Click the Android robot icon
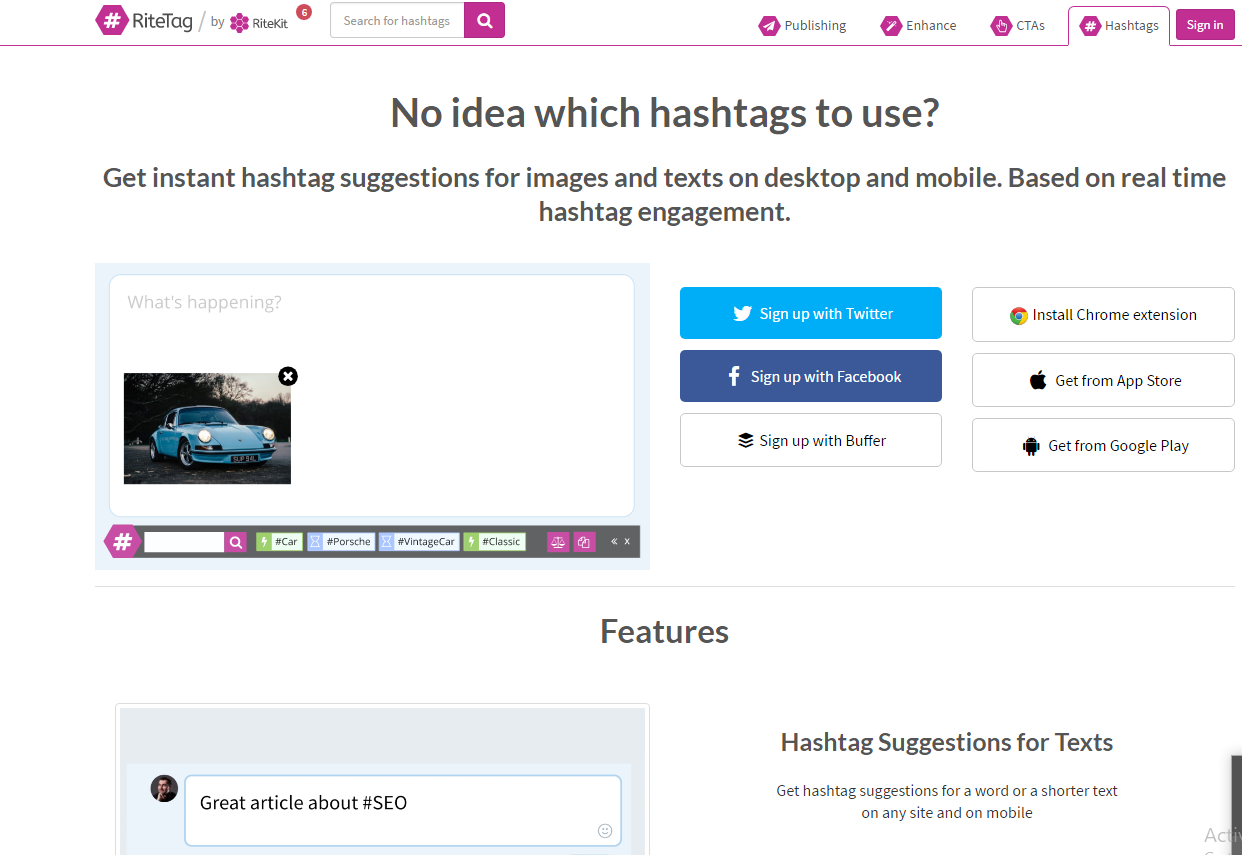1242x855 pixels. click(x=1031, y=446)
